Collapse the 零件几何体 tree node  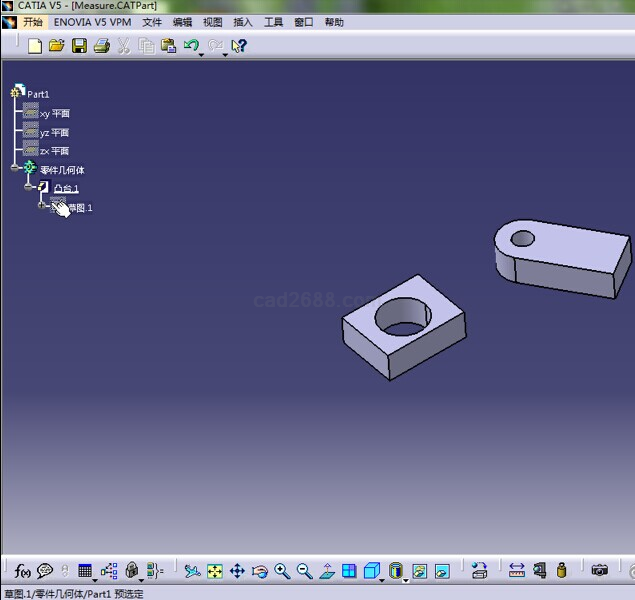tap(15, 169)
